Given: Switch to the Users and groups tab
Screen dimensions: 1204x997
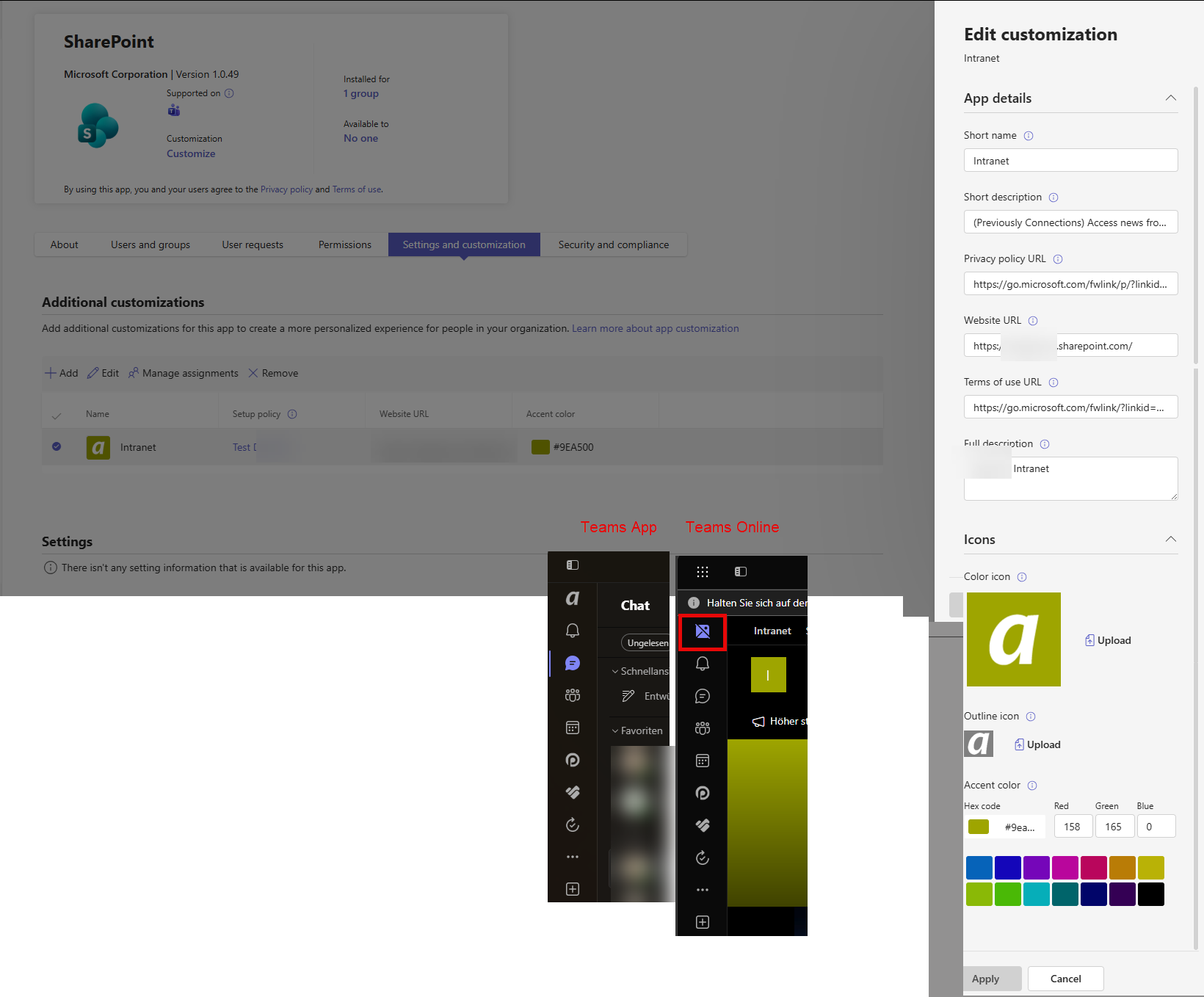Looking at the screenshot, I should [x=150, y=244].
